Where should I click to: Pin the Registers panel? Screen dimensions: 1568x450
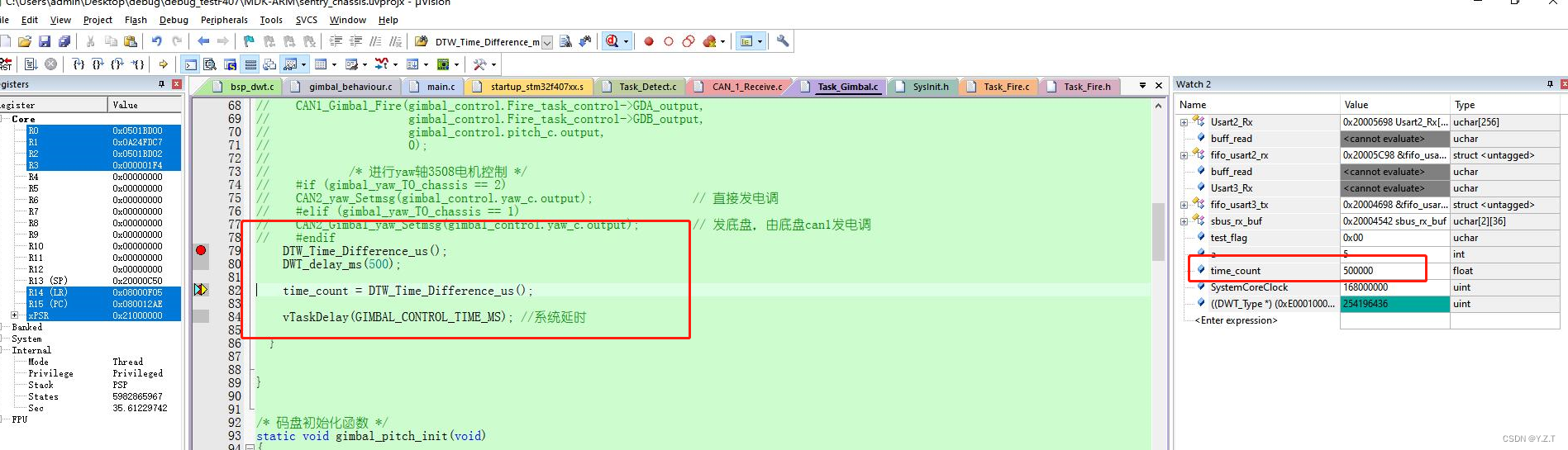click(161, 84)
